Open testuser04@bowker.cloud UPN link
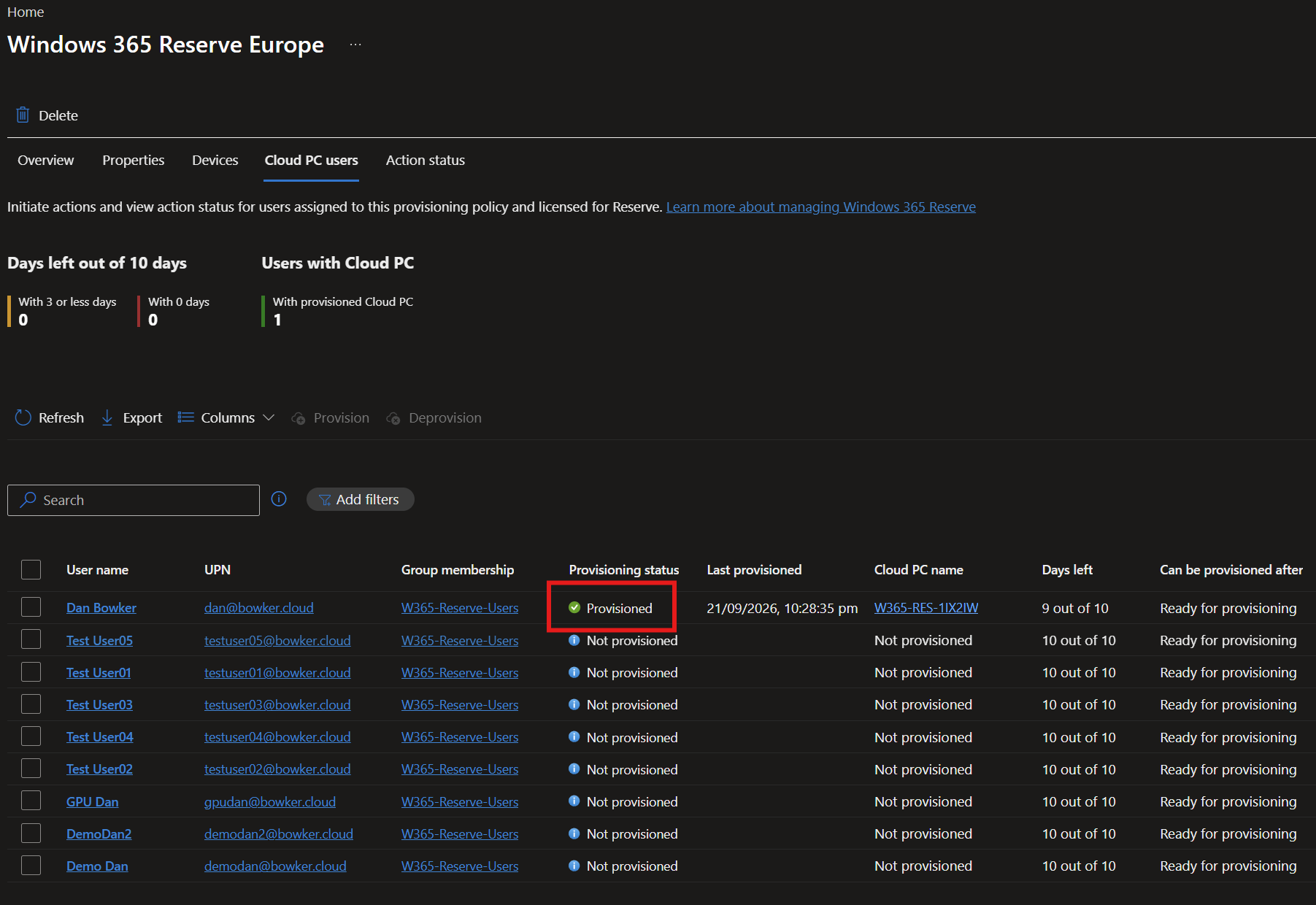The height and width of the screenshot is (905, 1316). point(277,737)
